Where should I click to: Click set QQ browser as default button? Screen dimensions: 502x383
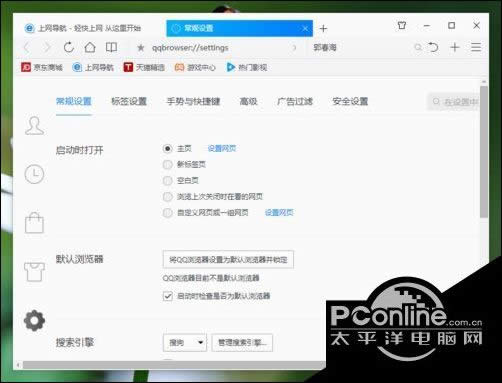point(228,259)
